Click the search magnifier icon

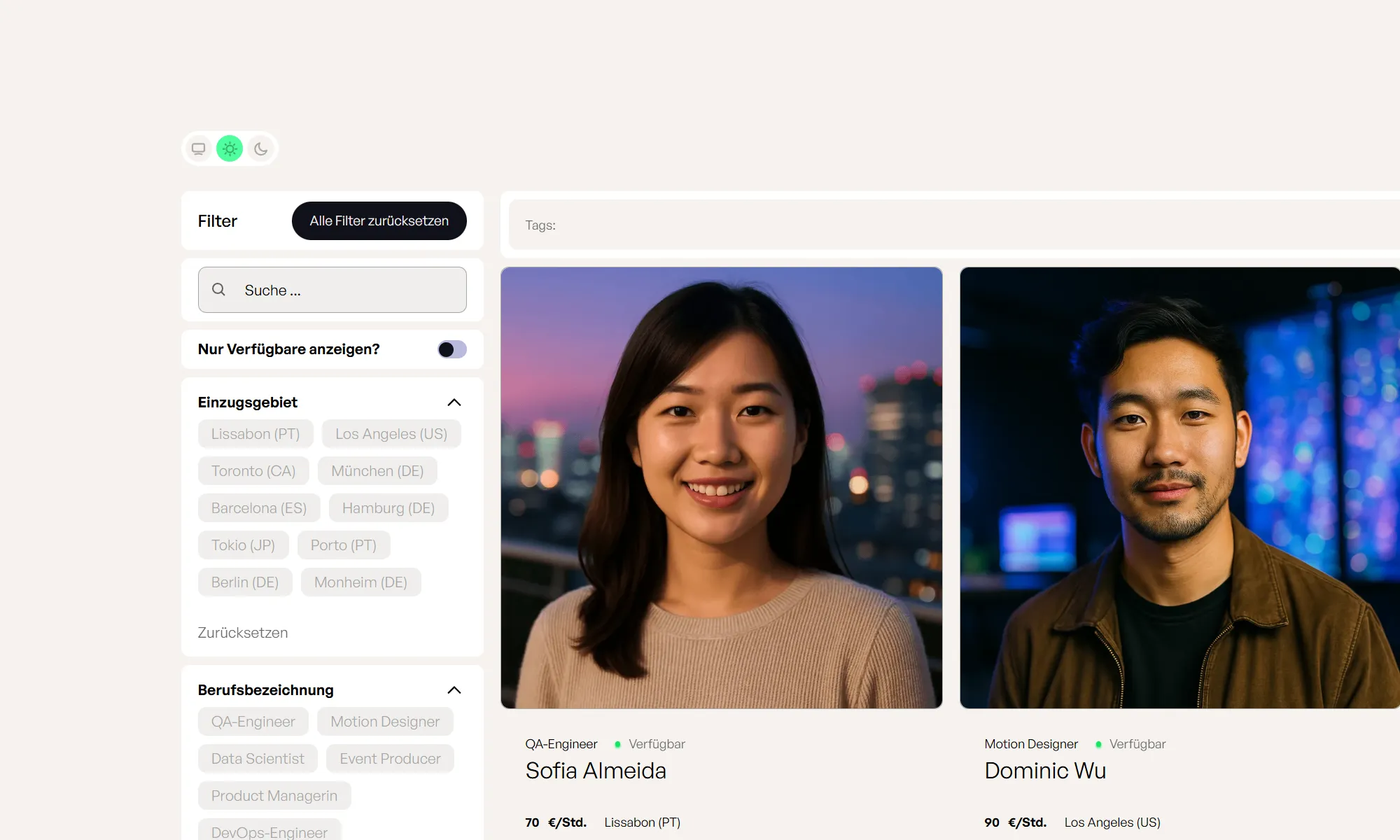click(x=218, y=289)
